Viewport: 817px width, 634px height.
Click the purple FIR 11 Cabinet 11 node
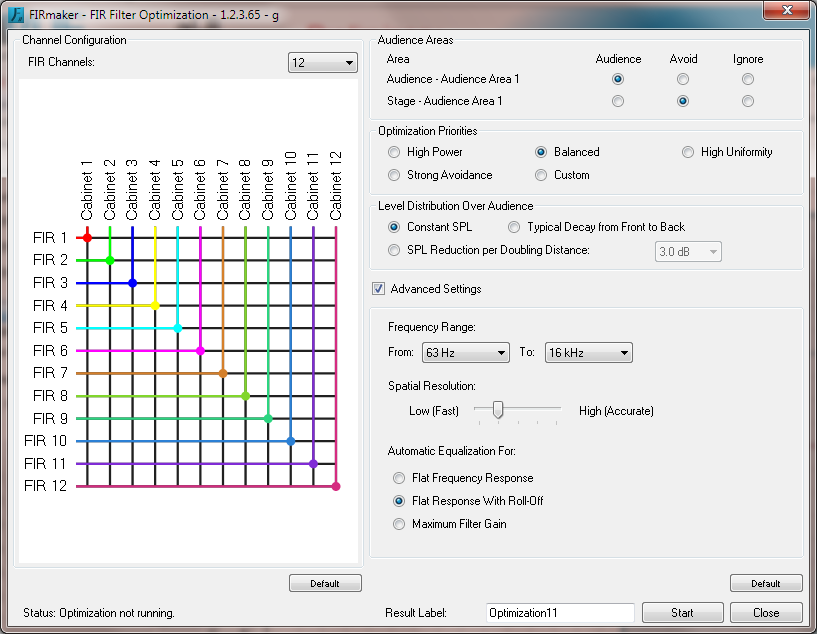(x=313, y=464)
